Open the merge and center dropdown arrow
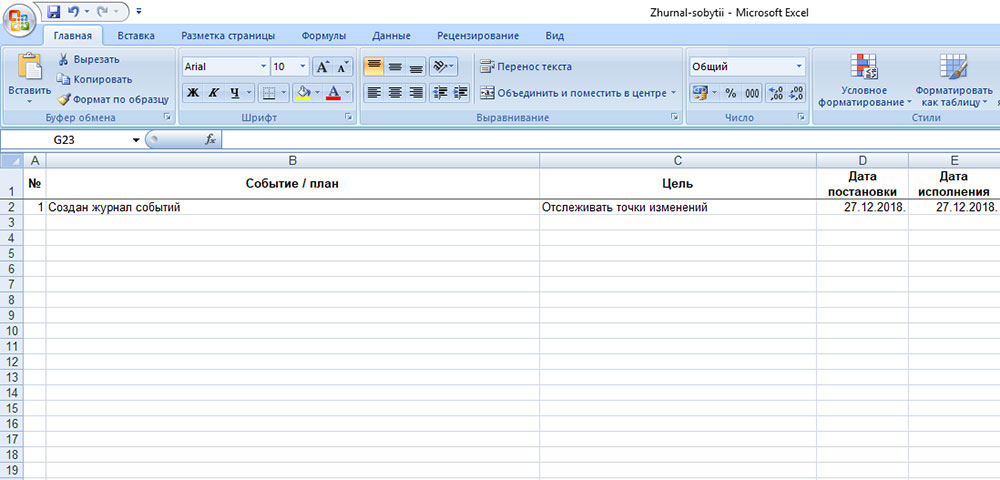This screenshot has width=1000, height=480. (673, 93)
